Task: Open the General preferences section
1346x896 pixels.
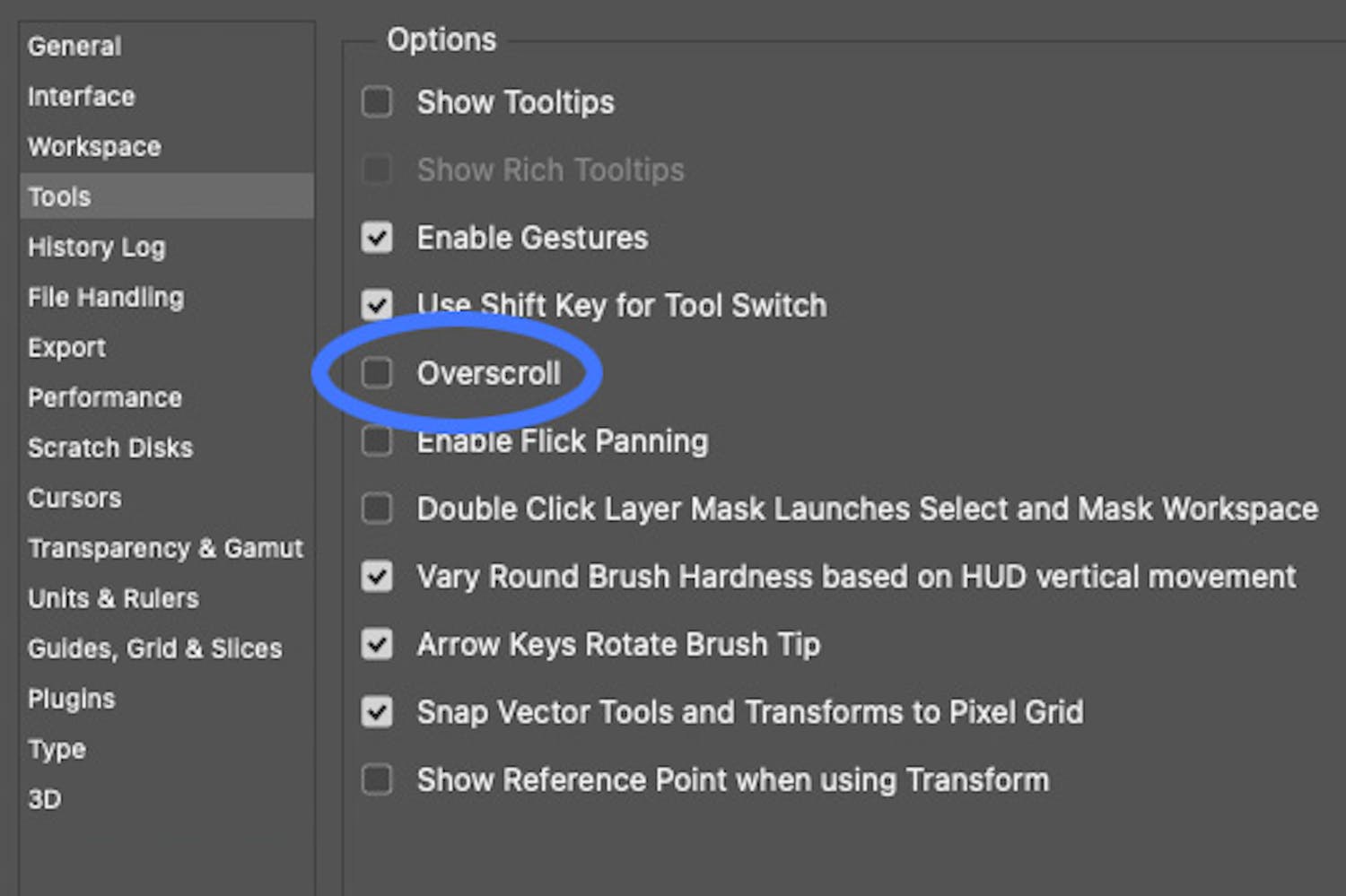Action: [x=74, y=46]
